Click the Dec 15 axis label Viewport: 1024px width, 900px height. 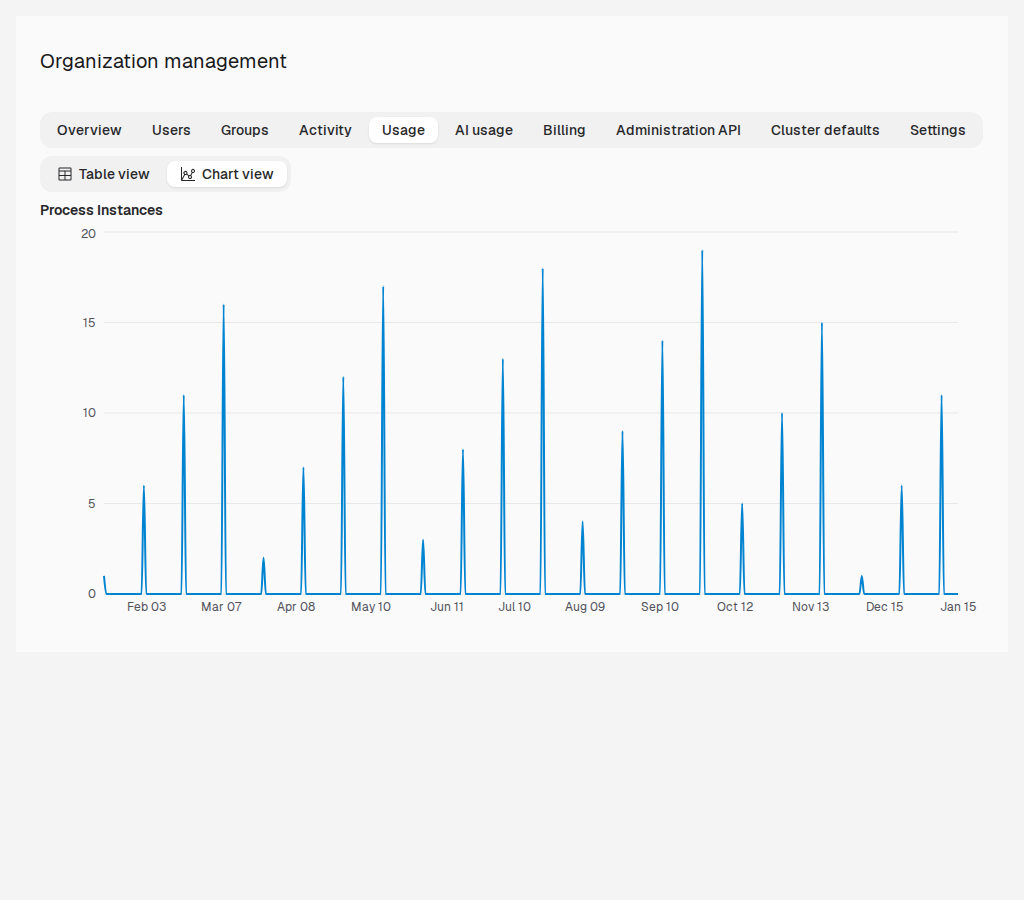tap(884, 607)
